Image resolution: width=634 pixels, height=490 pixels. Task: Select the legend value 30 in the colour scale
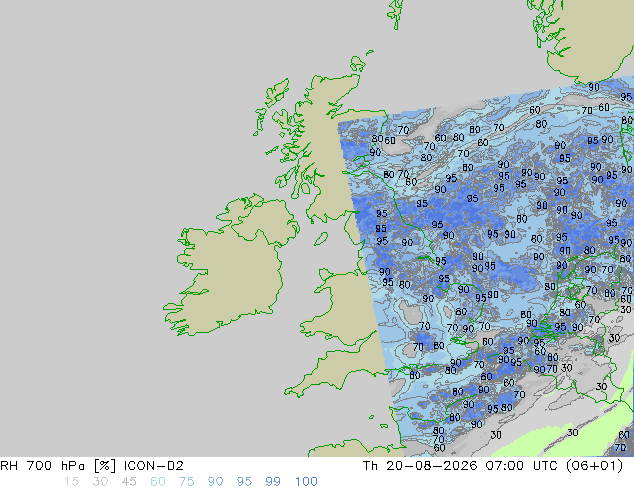coord(100,482)
